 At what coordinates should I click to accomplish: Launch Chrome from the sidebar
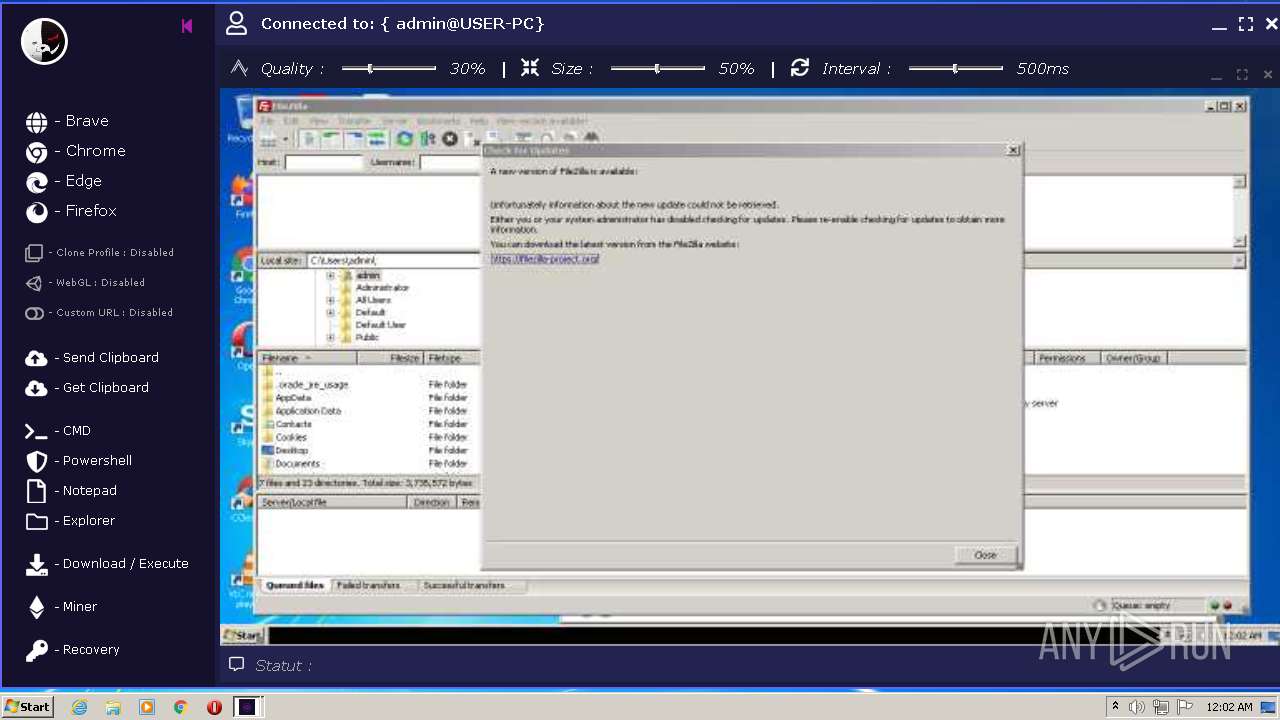coord(75,151)
